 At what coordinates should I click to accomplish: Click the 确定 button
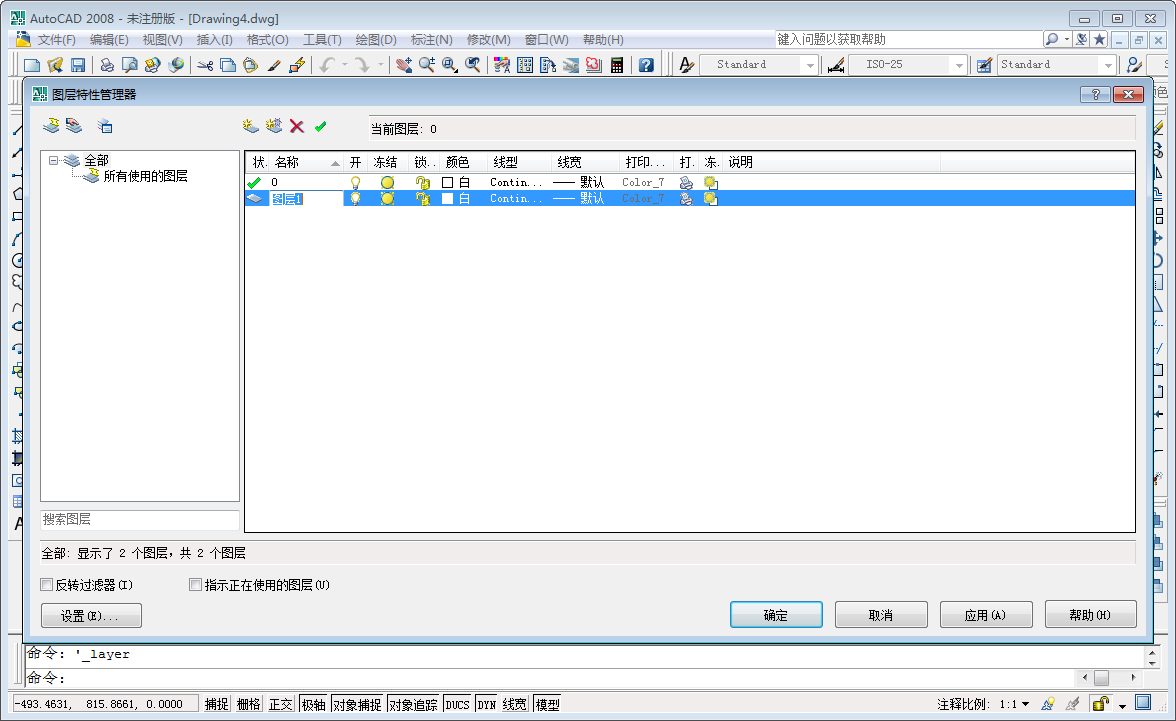(776, 614)
